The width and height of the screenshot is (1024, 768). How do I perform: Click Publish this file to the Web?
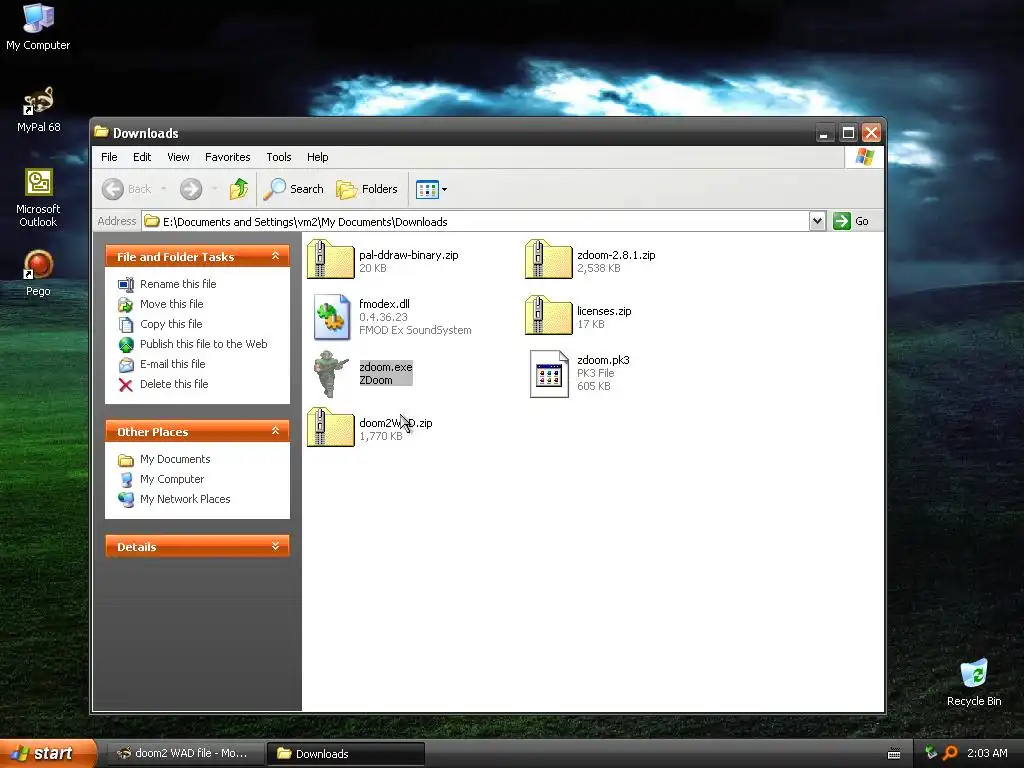[x=203, y=344]
